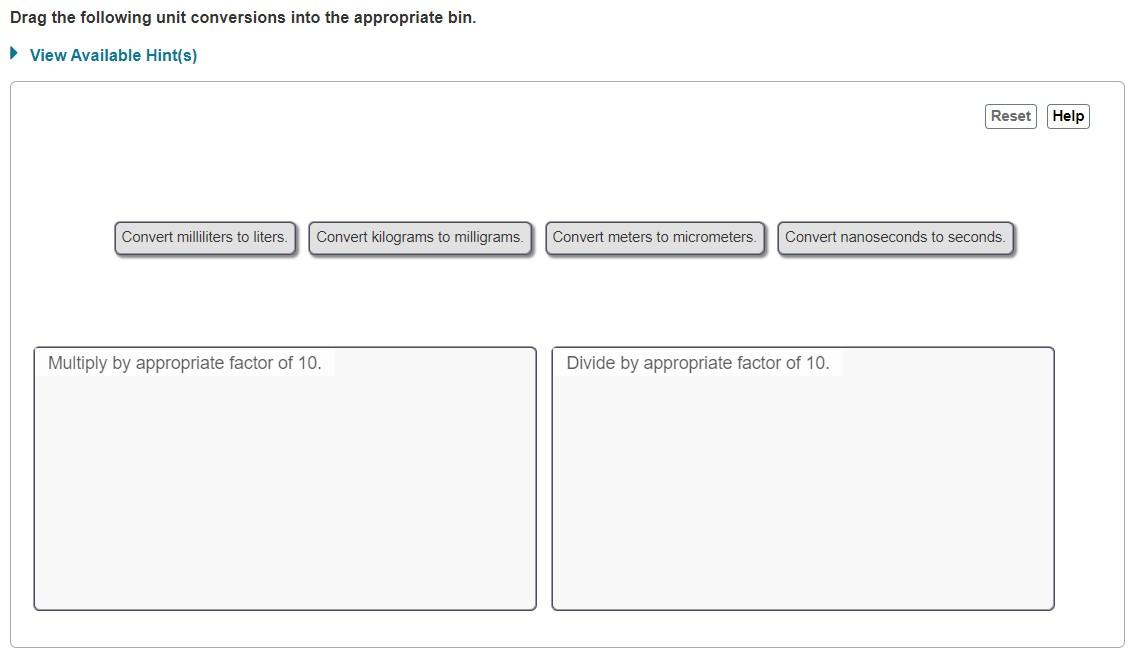Select the 'Convert meters to micrometers' tile

pyautogui.click(x=655, y=238)
